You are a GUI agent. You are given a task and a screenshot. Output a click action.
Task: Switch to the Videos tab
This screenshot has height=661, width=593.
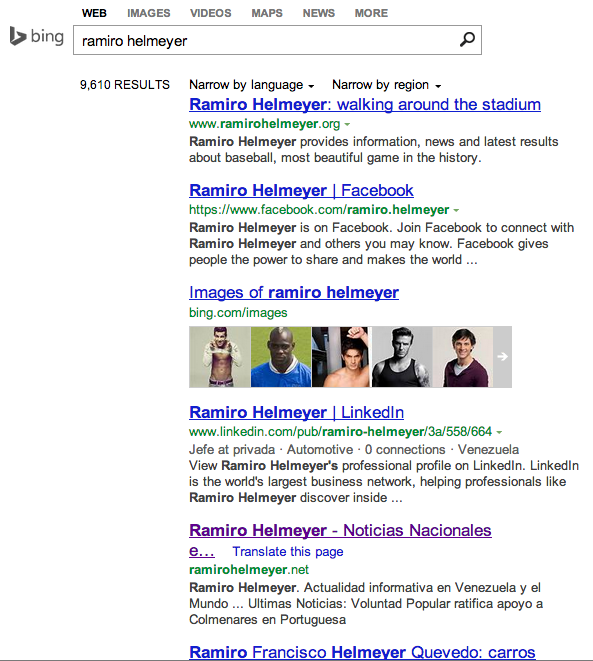[x=211, y=13]
